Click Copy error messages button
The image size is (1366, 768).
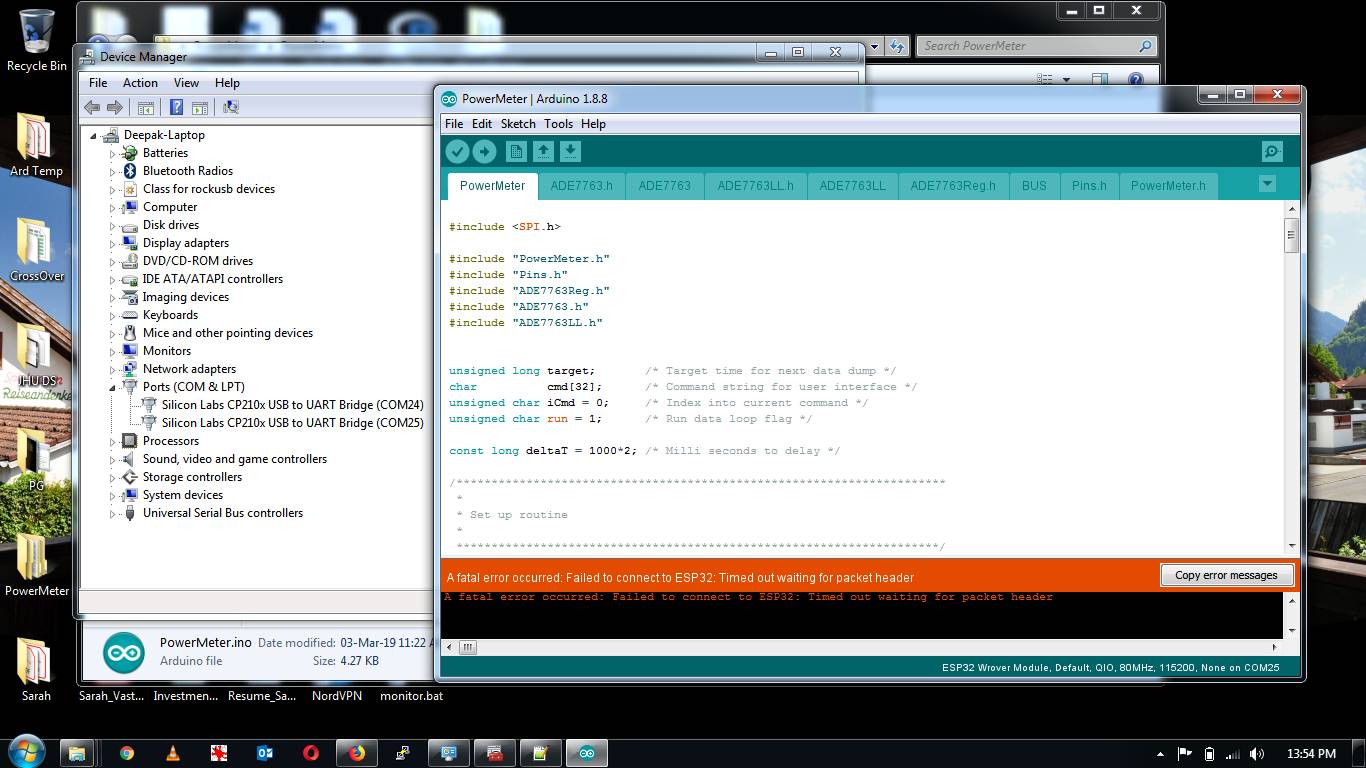[x=1226, y=575]
